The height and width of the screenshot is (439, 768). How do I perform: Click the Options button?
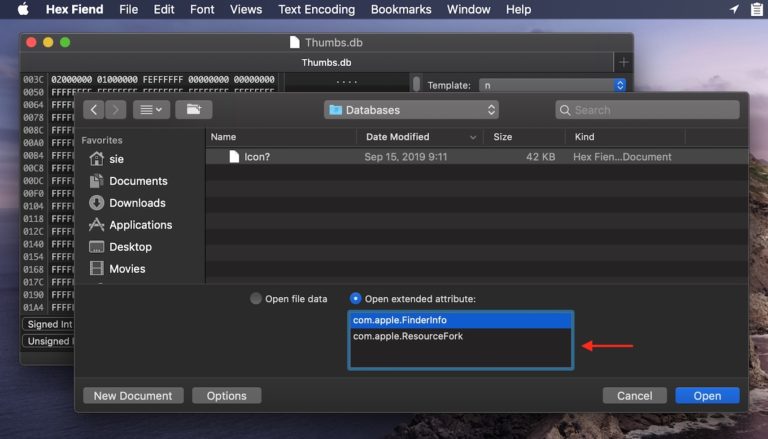[x=226, y=396]
